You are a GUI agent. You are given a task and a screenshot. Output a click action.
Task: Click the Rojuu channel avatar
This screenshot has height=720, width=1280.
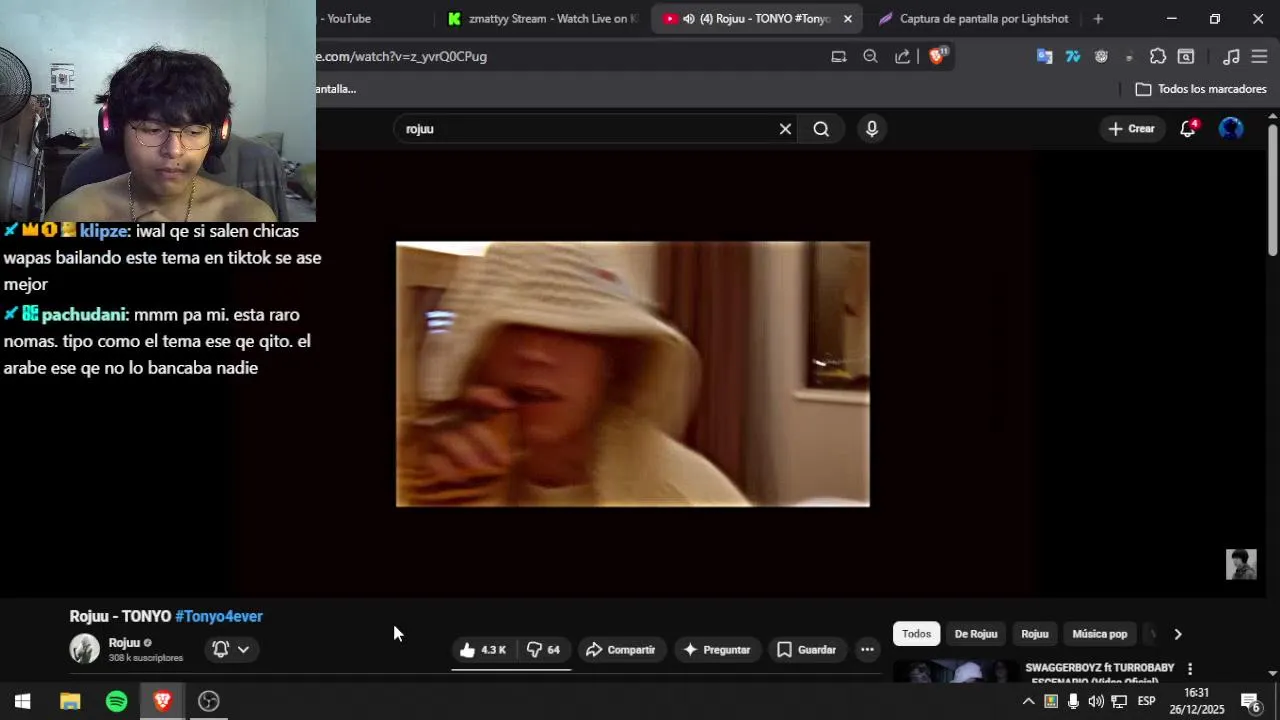[85, 649]
